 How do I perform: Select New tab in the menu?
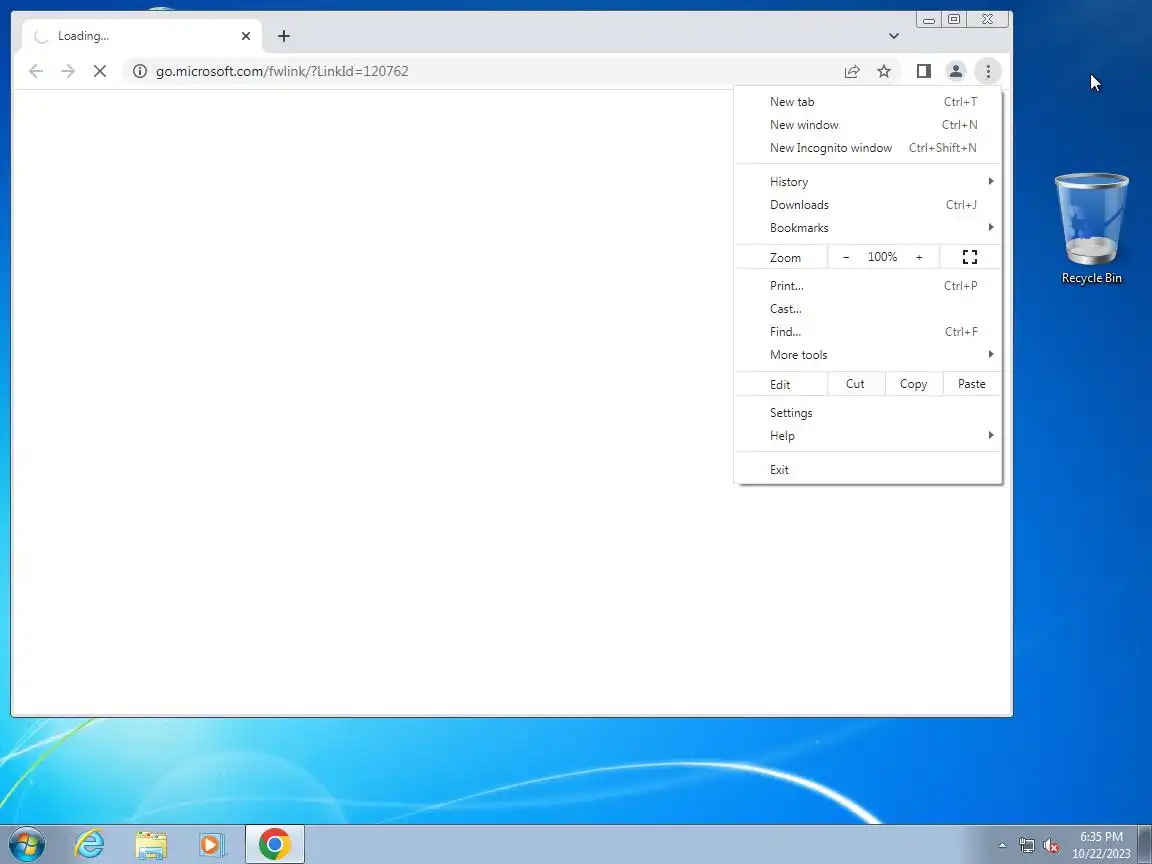868,102
